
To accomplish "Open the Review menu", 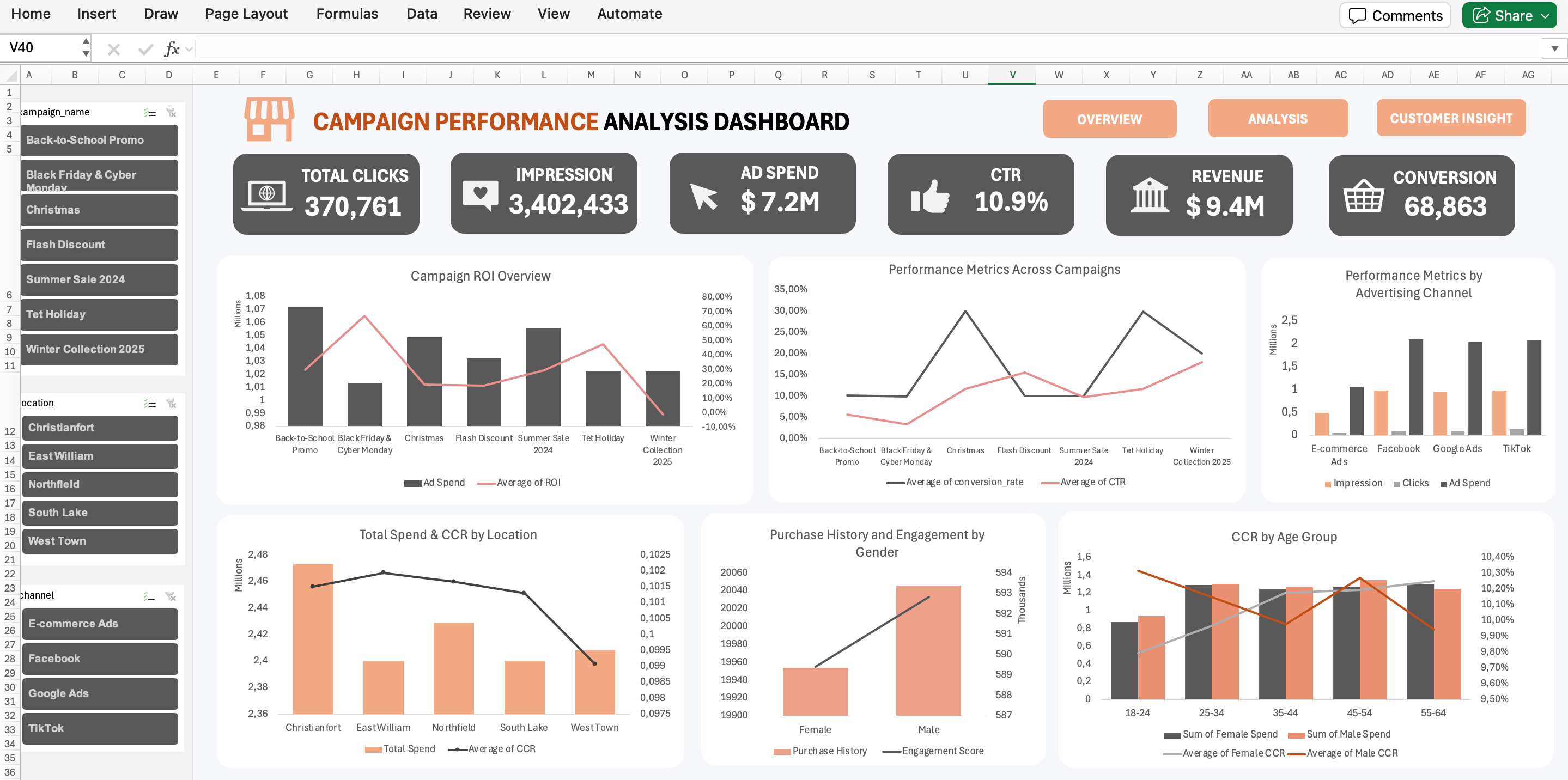I will (x=487, y=14).
